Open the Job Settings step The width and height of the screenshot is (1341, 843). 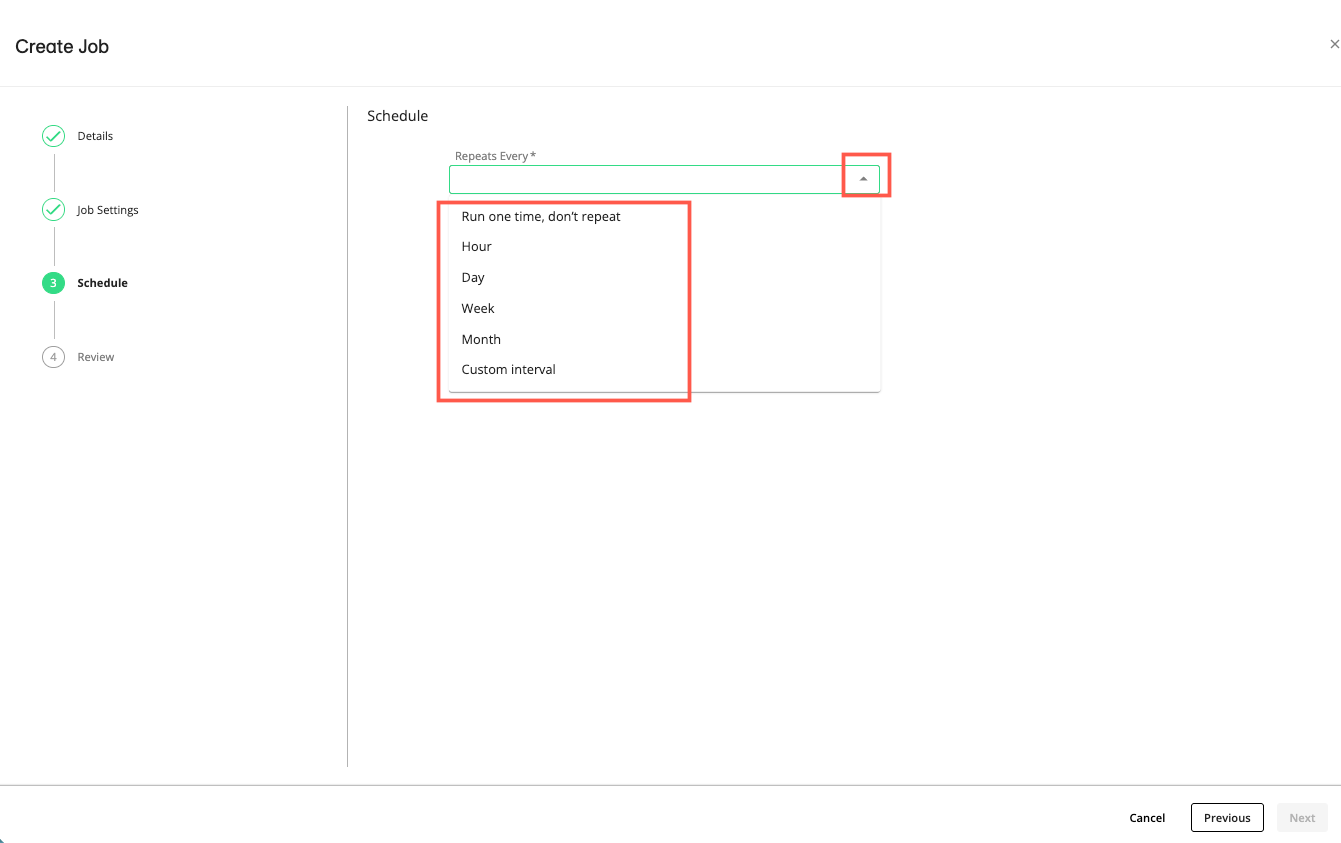(108, 210)
